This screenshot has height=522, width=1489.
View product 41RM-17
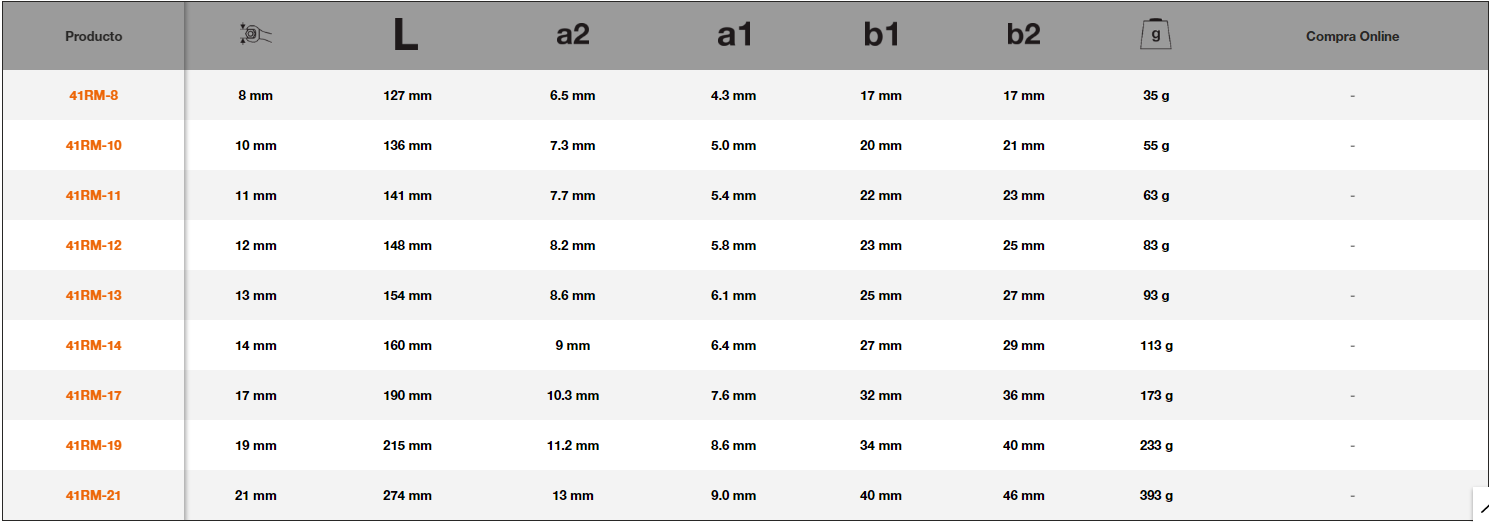pos(93,396)
